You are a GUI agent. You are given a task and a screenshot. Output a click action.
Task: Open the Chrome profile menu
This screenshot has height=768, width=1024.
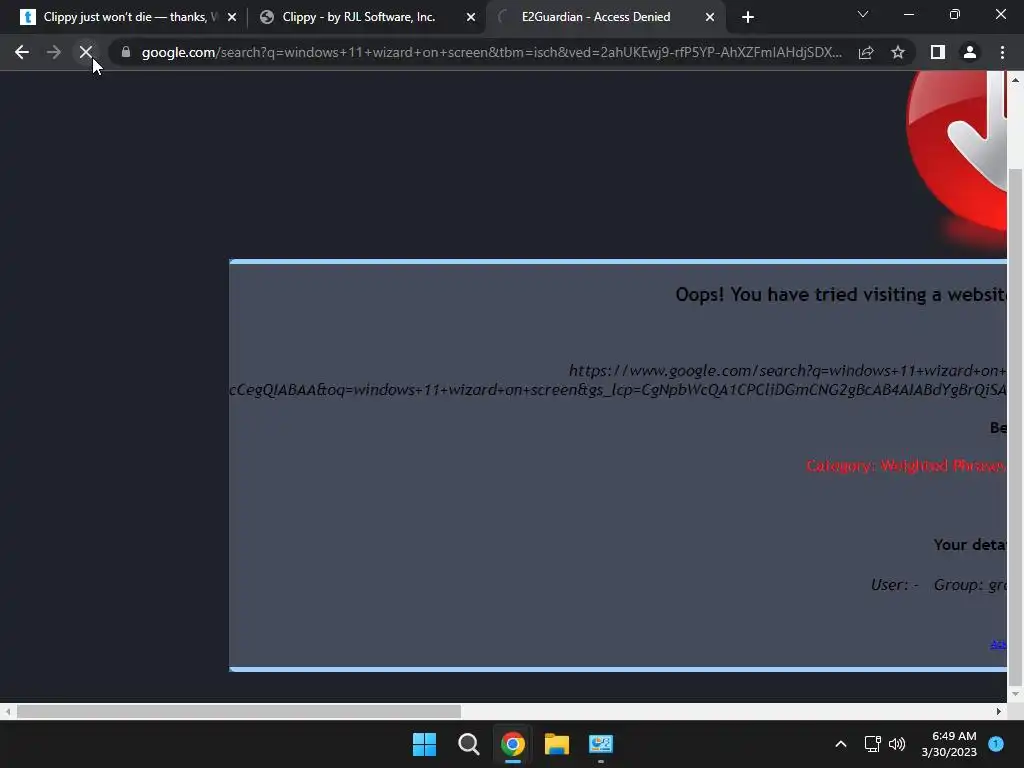(970, 52)
